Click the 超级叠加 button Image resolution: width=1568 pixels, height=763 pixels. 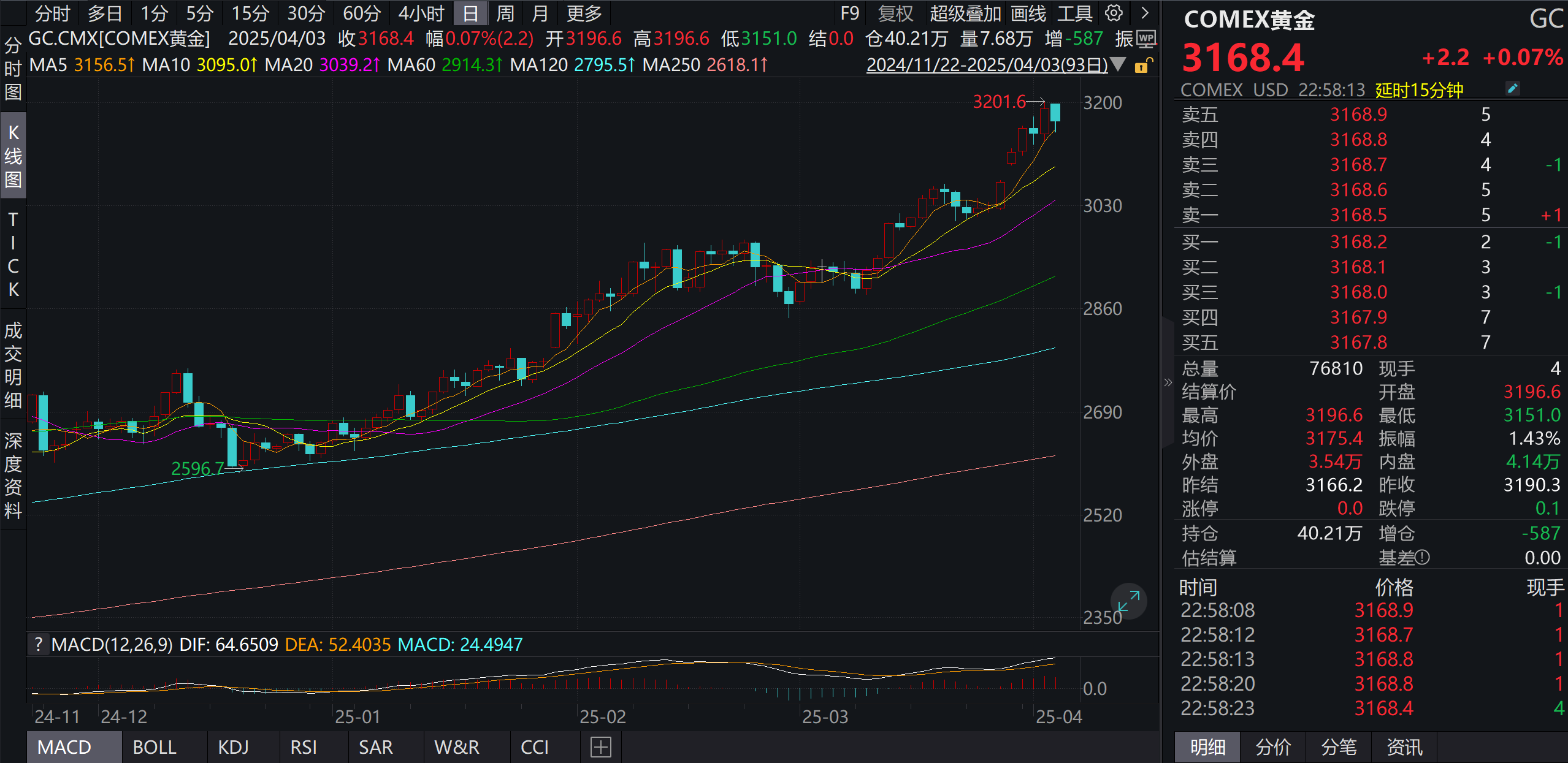(x=965, y=13)
